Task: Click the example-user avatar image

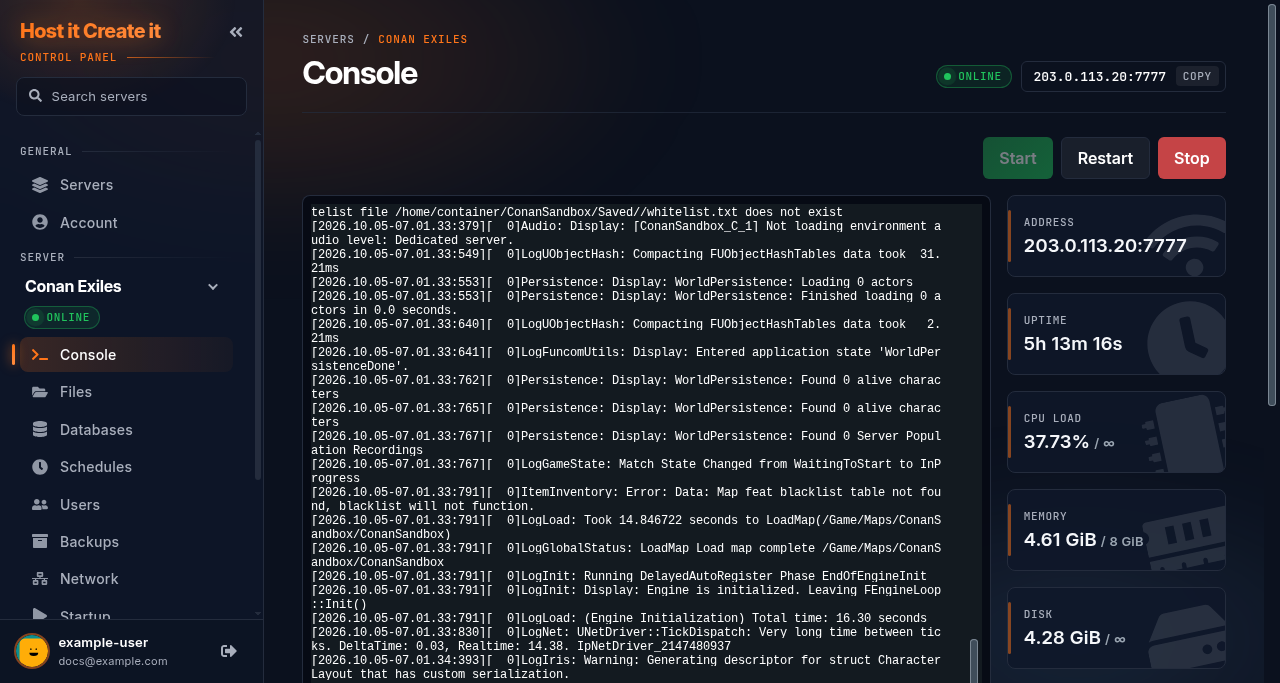Action: (32, 650)
